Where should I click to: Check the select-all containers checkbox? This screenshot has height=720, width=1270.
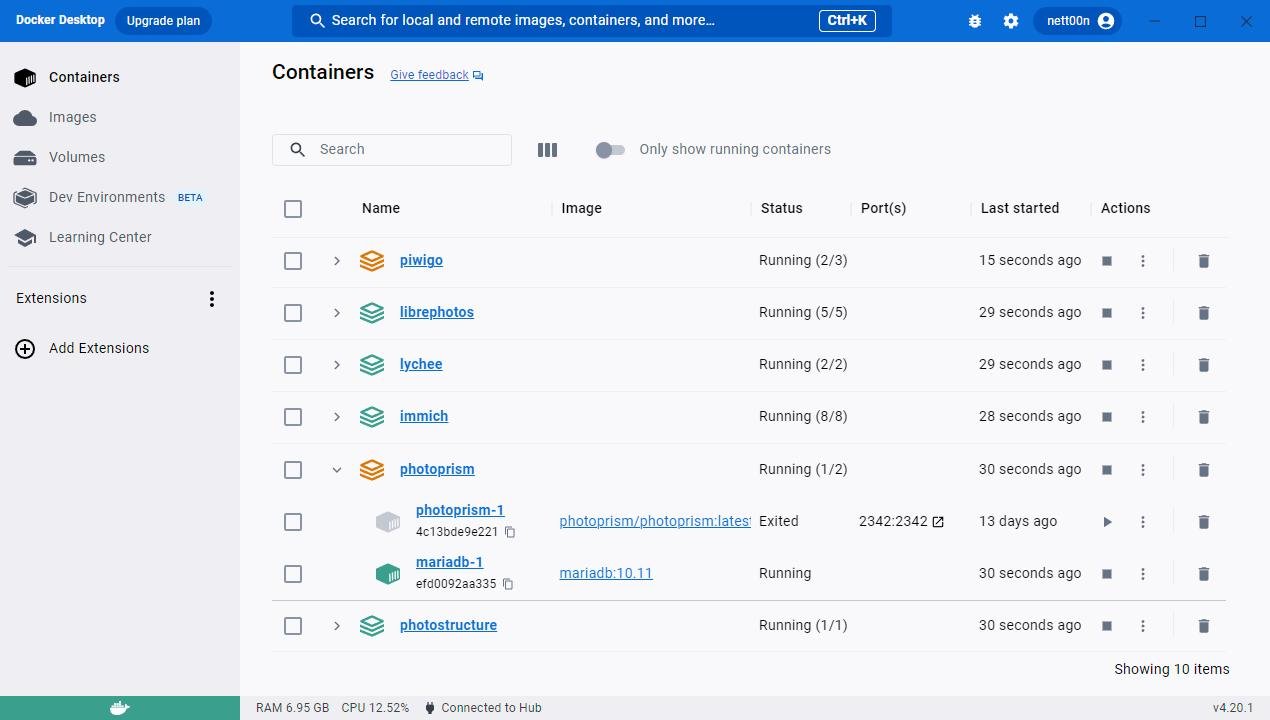293,209
